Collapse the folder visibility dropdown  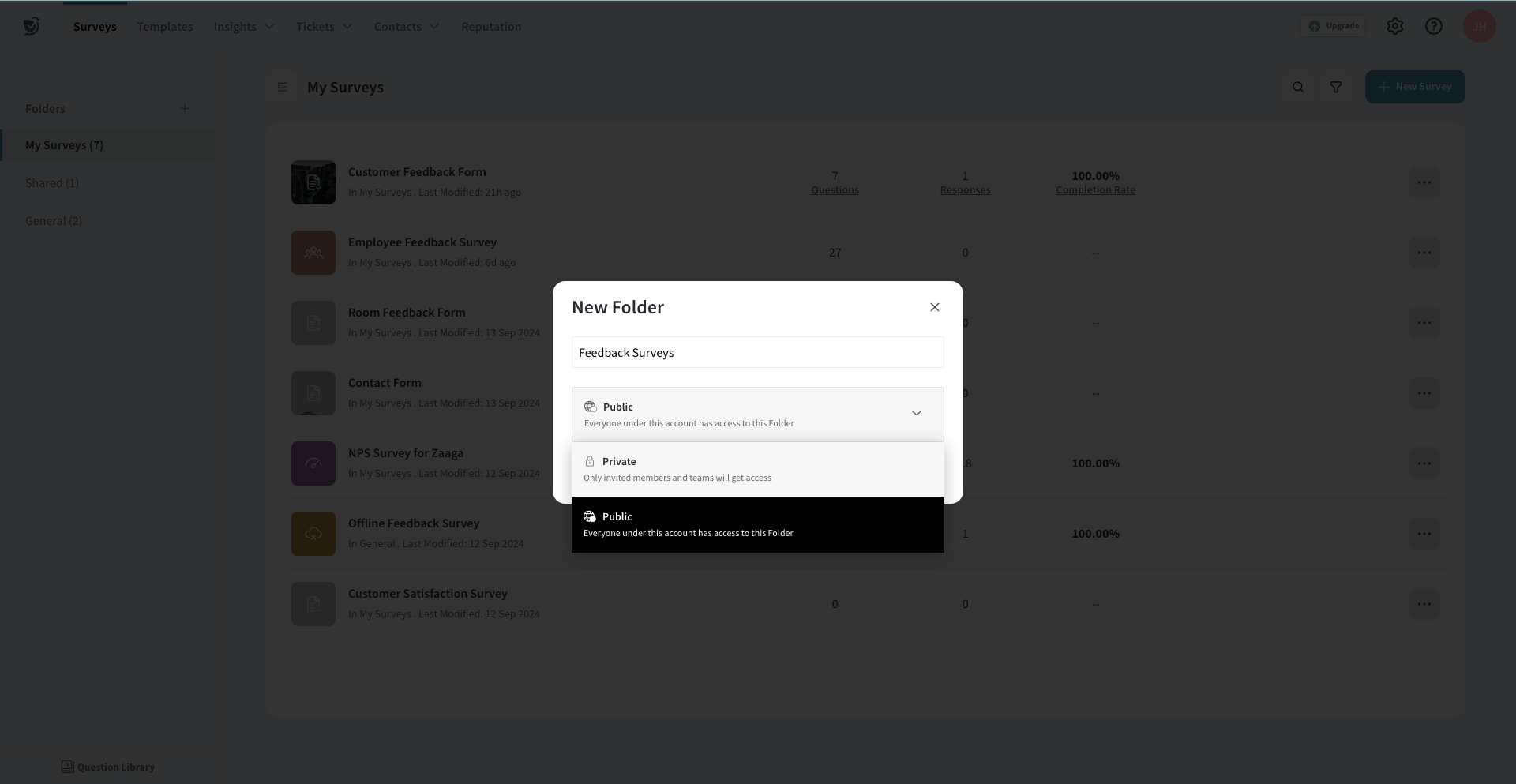[916, 413]
